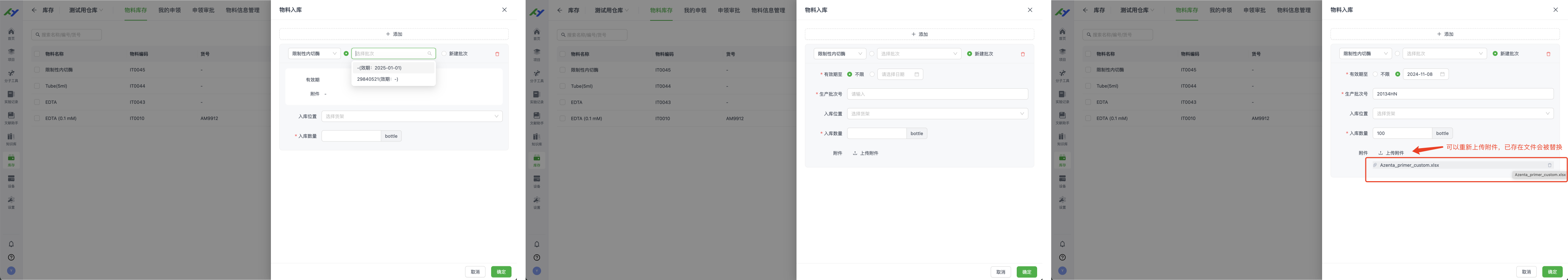Click 上传附件 in the form with empty 生产批次号
Screen dimensions: 1568x280
pos(865,153)
